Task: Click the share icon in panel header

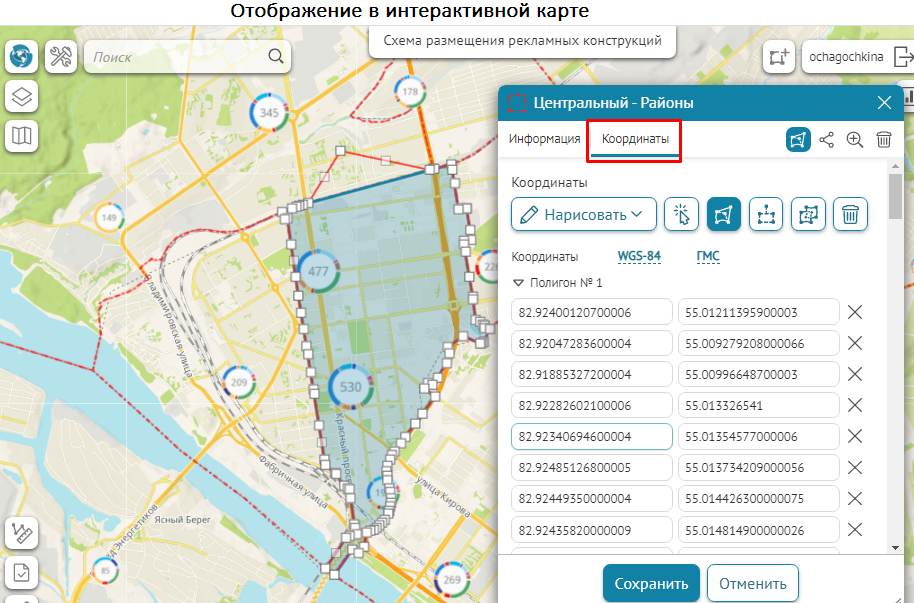Action: [826, 140]
